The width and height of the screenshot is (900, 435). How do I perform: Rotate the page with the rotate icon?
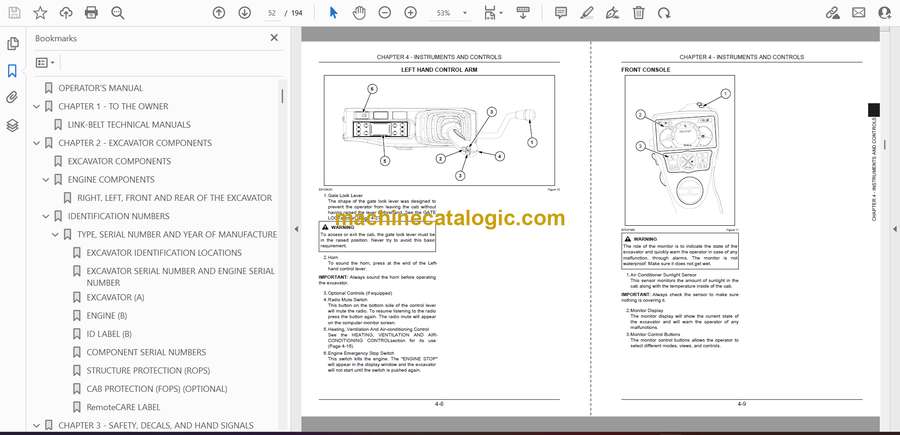[664, 13]
